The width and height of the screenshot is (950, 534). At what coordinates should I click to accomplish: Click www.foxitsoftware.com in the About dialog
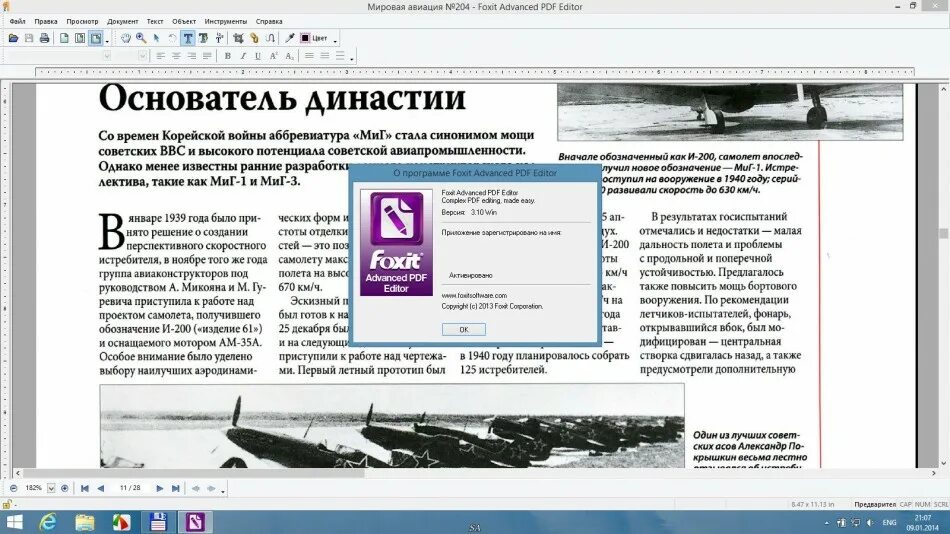(474, 295)
